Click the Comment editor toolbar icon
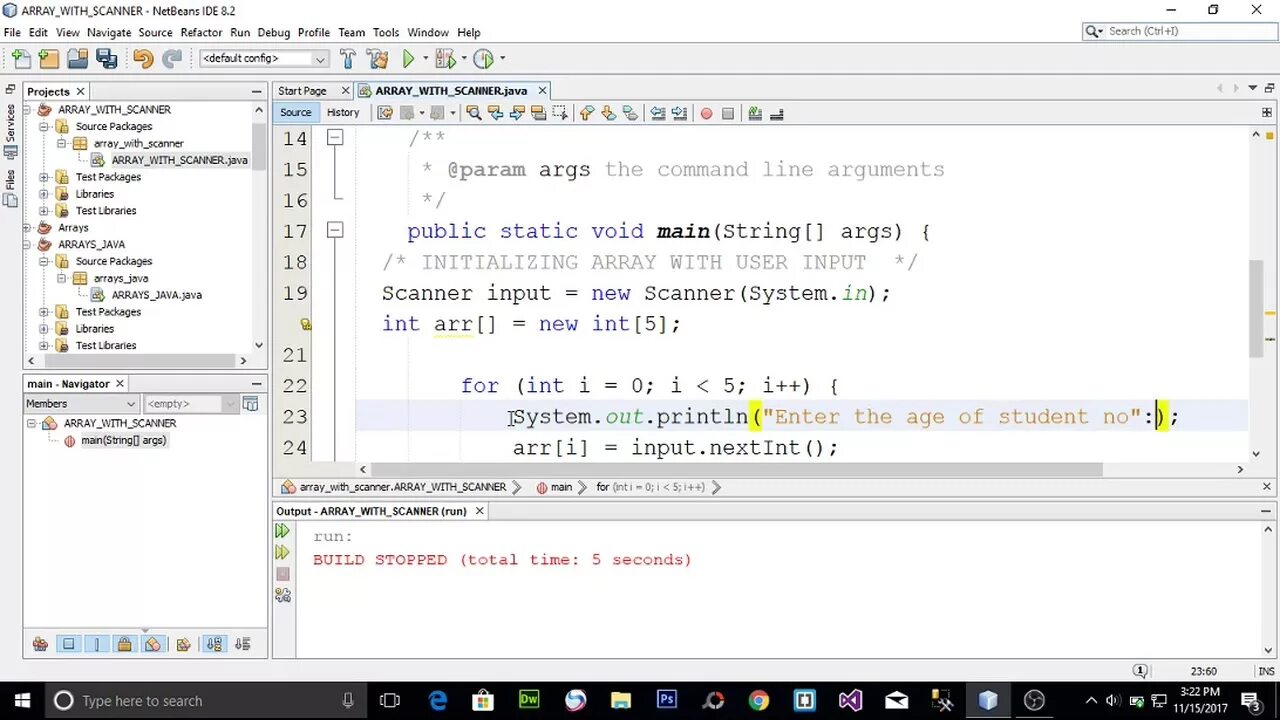 coord(755,113)
